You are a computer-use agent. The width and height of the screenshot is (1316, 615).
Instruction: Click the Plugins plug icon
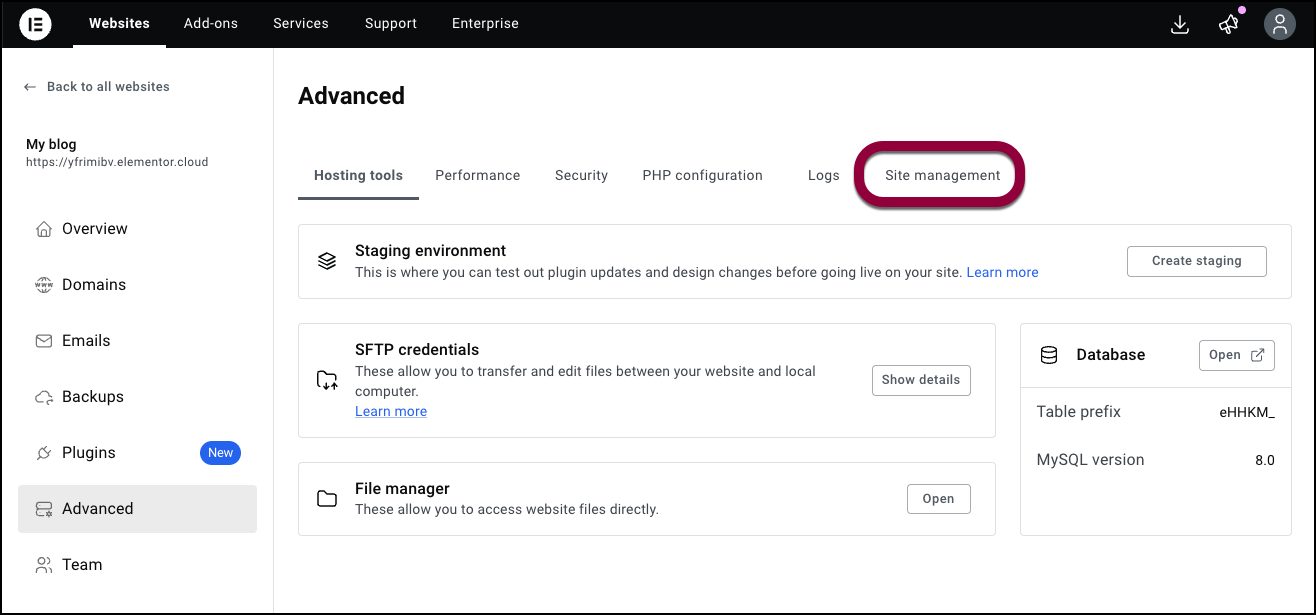[44, 453]
